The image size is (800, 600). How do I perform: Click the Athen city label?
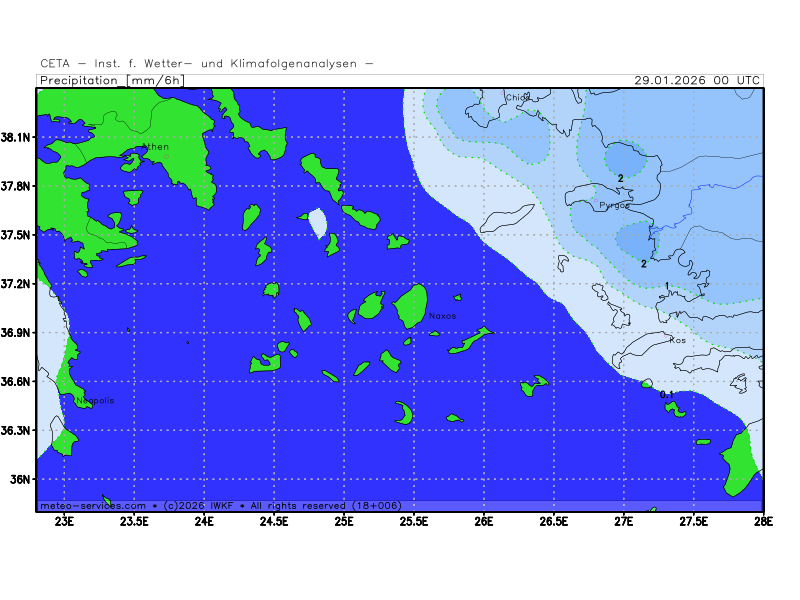click(156, 147)
